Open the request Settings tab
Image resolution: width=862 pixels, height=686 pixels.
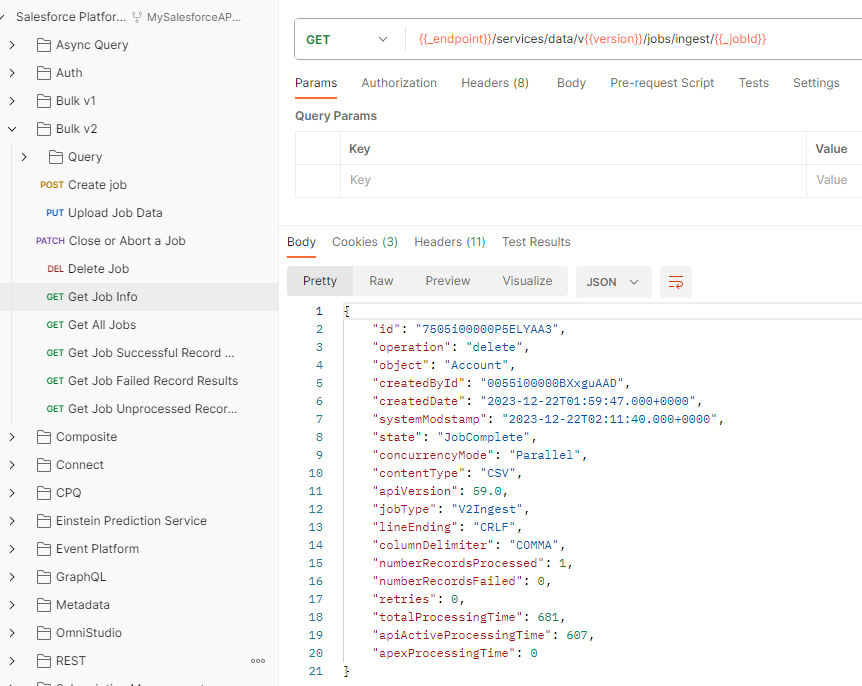[x=816, y=83]
